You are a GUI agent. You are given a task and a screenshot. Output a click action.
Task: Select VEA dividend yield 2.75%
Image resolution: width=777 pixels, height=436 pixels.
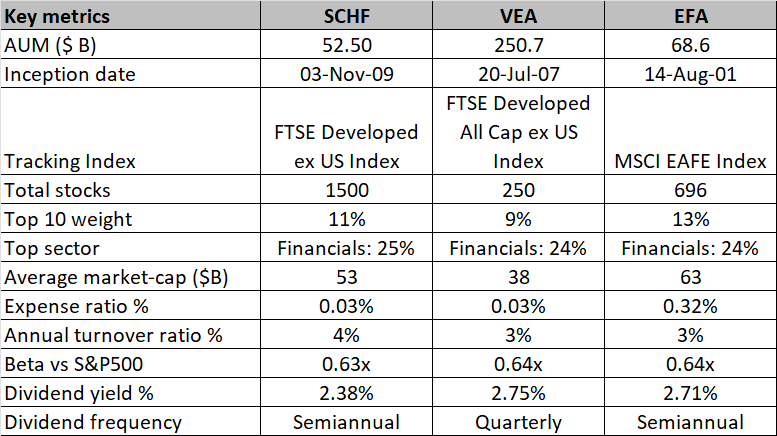pos(516,393)
